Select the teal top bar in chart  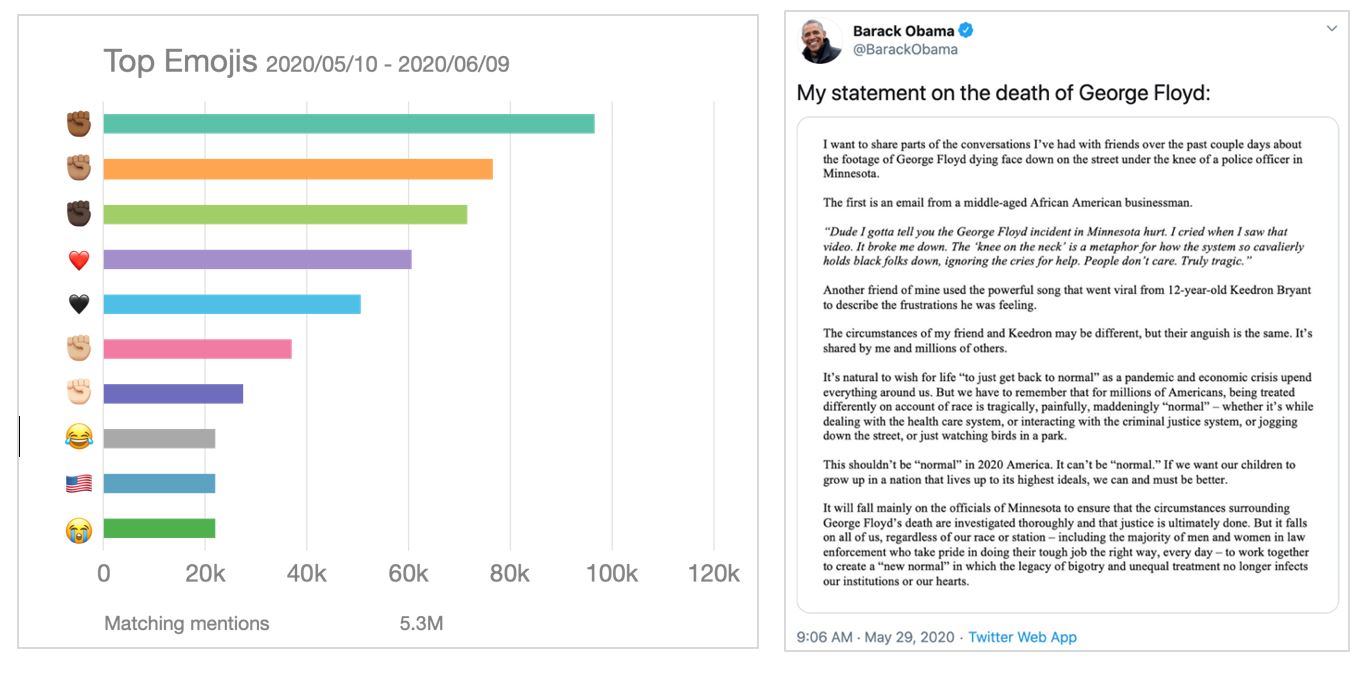[x=349, y=124]
